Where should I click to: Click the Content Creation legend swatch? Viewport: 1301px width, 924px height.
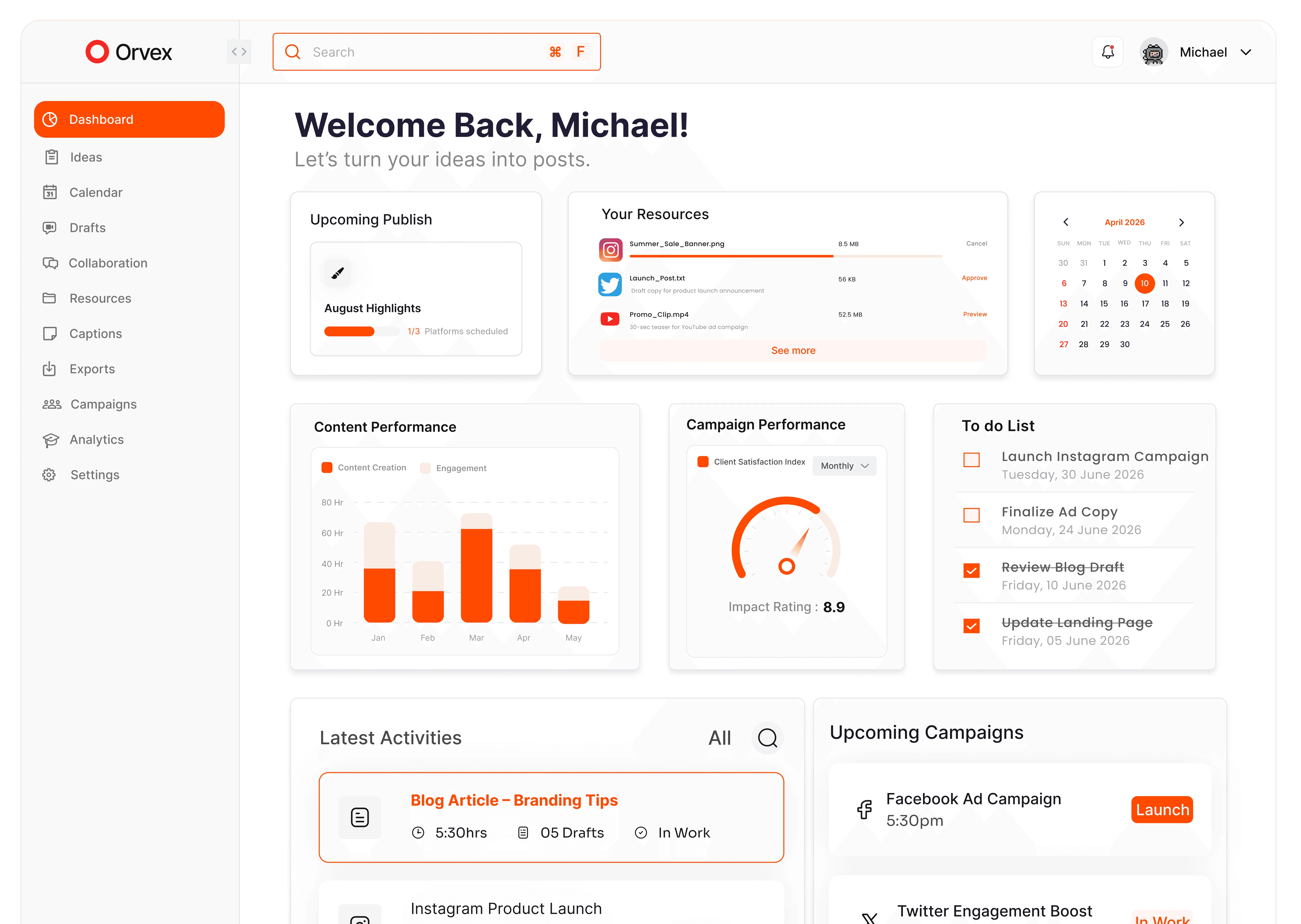pyautogui.click(x=327, y=468)
